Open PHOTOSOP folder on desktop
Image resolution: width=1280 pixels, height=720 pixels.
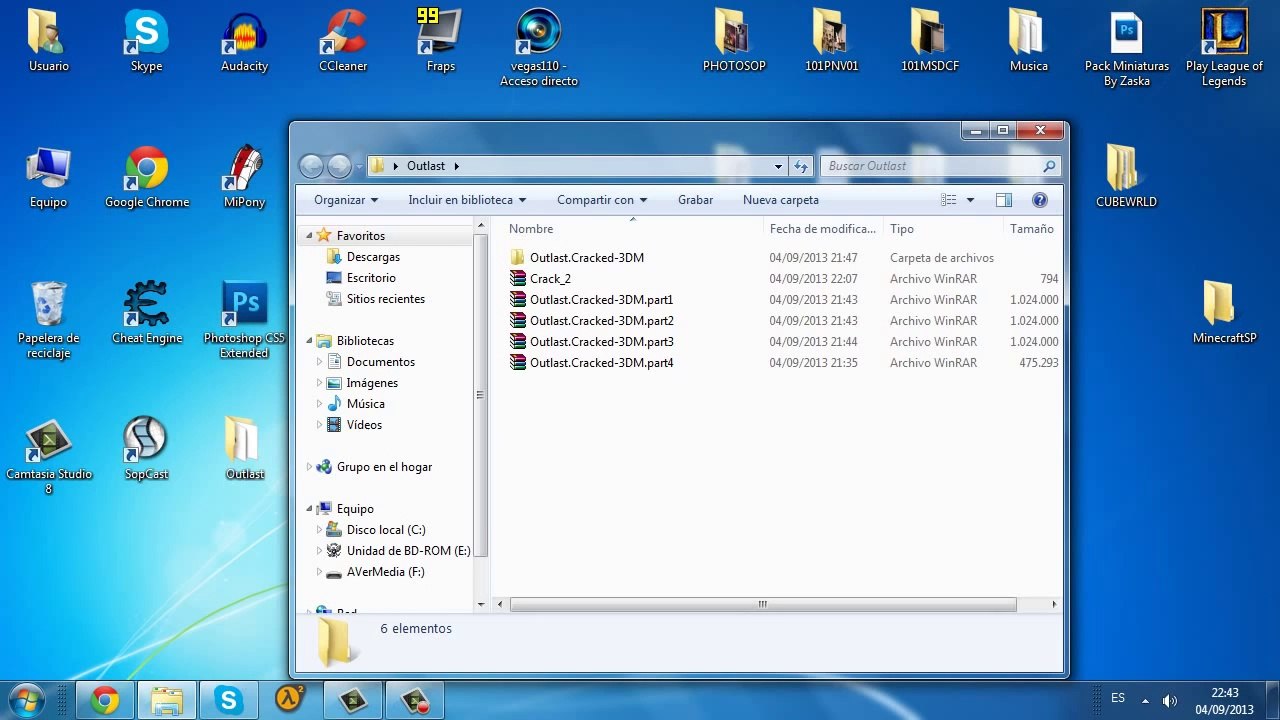734,42
